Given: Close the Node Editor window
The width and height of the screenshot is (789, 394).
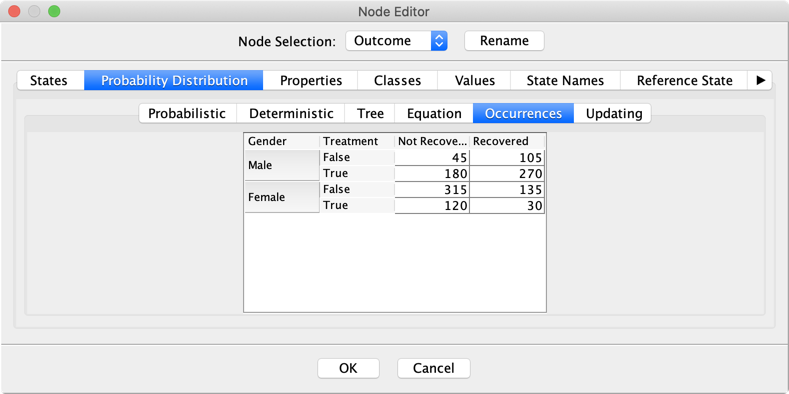Looking at the screenshot, I should pos(14,11).
